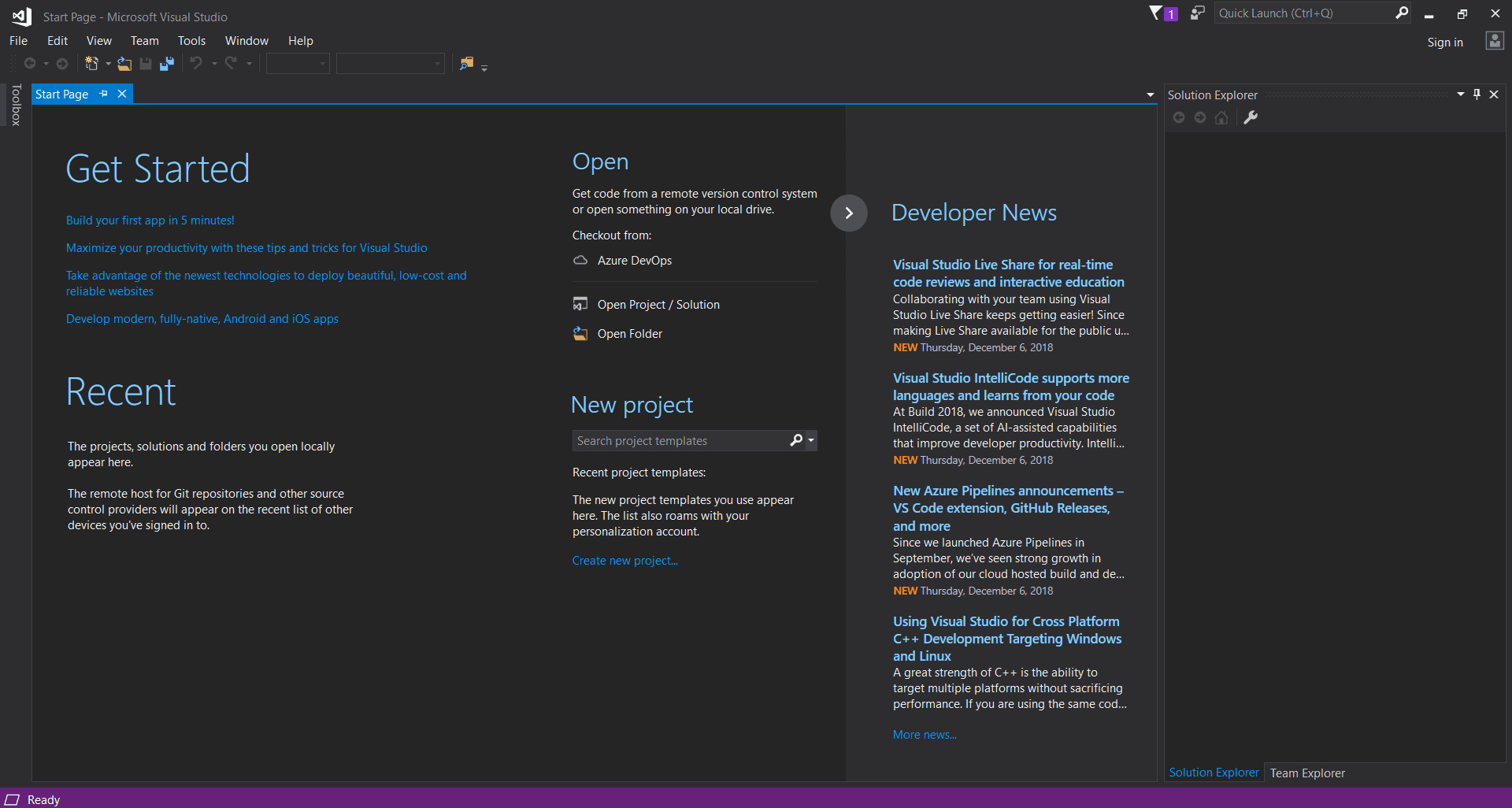The height and width of the screenshot is (808, 1512).
Task: Open 'Maximize your productivity' tips link
Action: (x=246, y=248)
